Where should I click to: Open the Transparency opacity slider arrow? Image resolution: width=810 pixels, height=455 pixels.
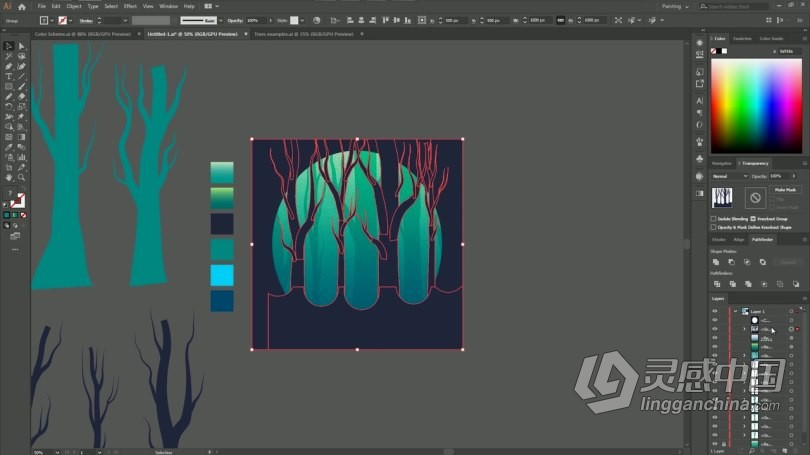click(794, 176)
